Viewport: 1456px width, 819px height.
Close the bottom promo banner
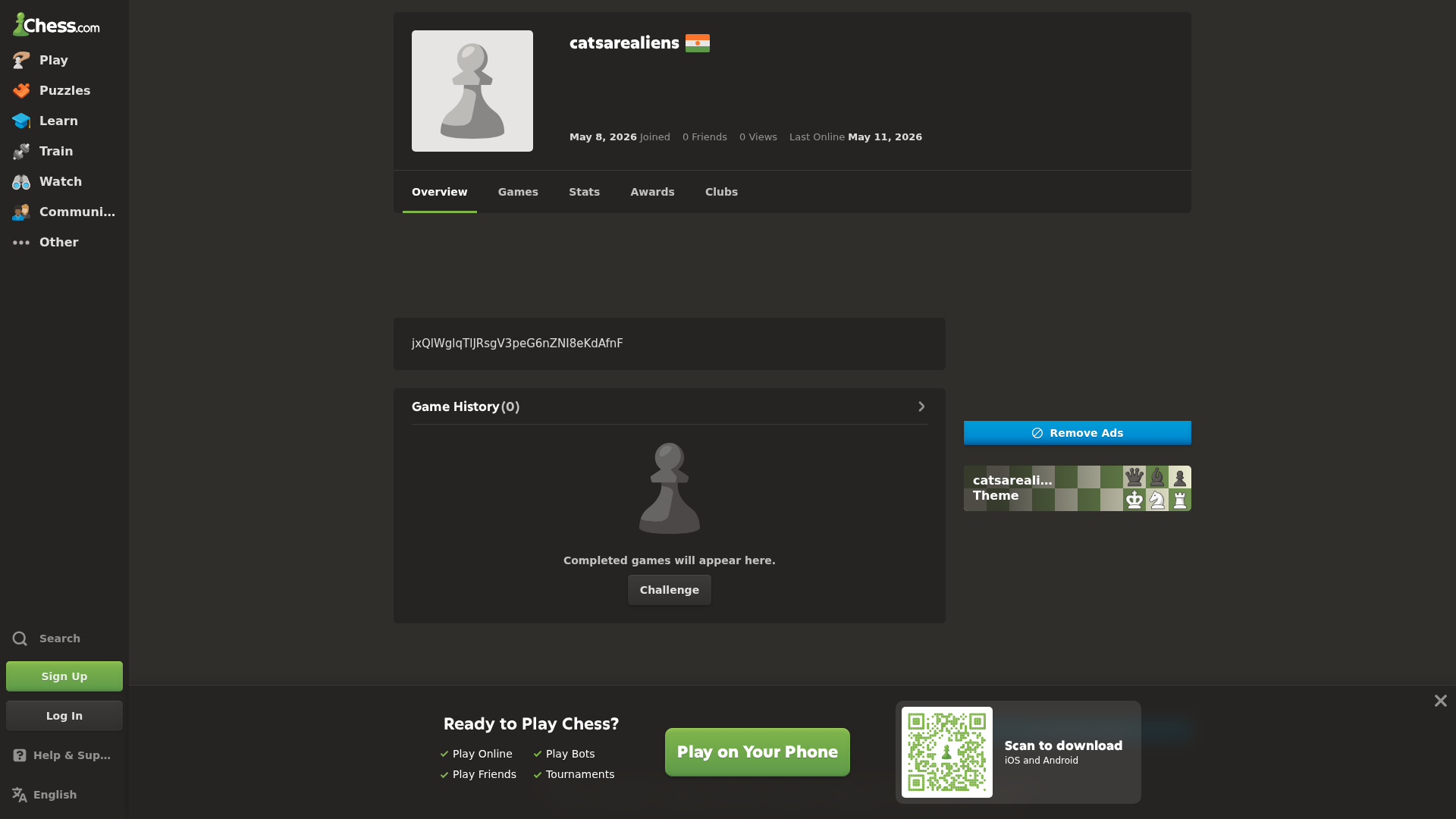pyautogui.click(x=1441, y=701)
